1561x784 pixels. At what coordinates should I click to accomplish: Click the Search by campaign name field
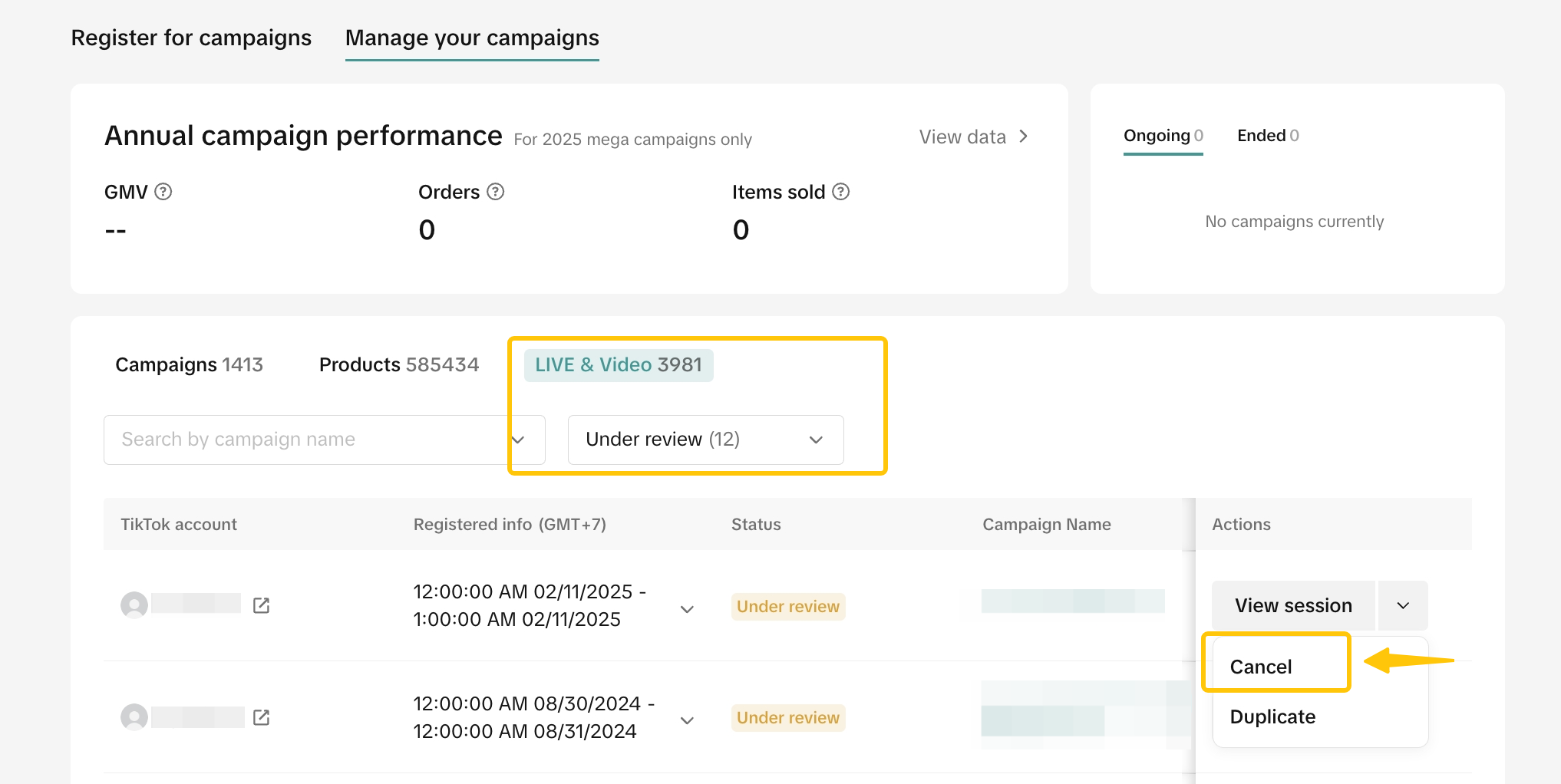(307, 440)
